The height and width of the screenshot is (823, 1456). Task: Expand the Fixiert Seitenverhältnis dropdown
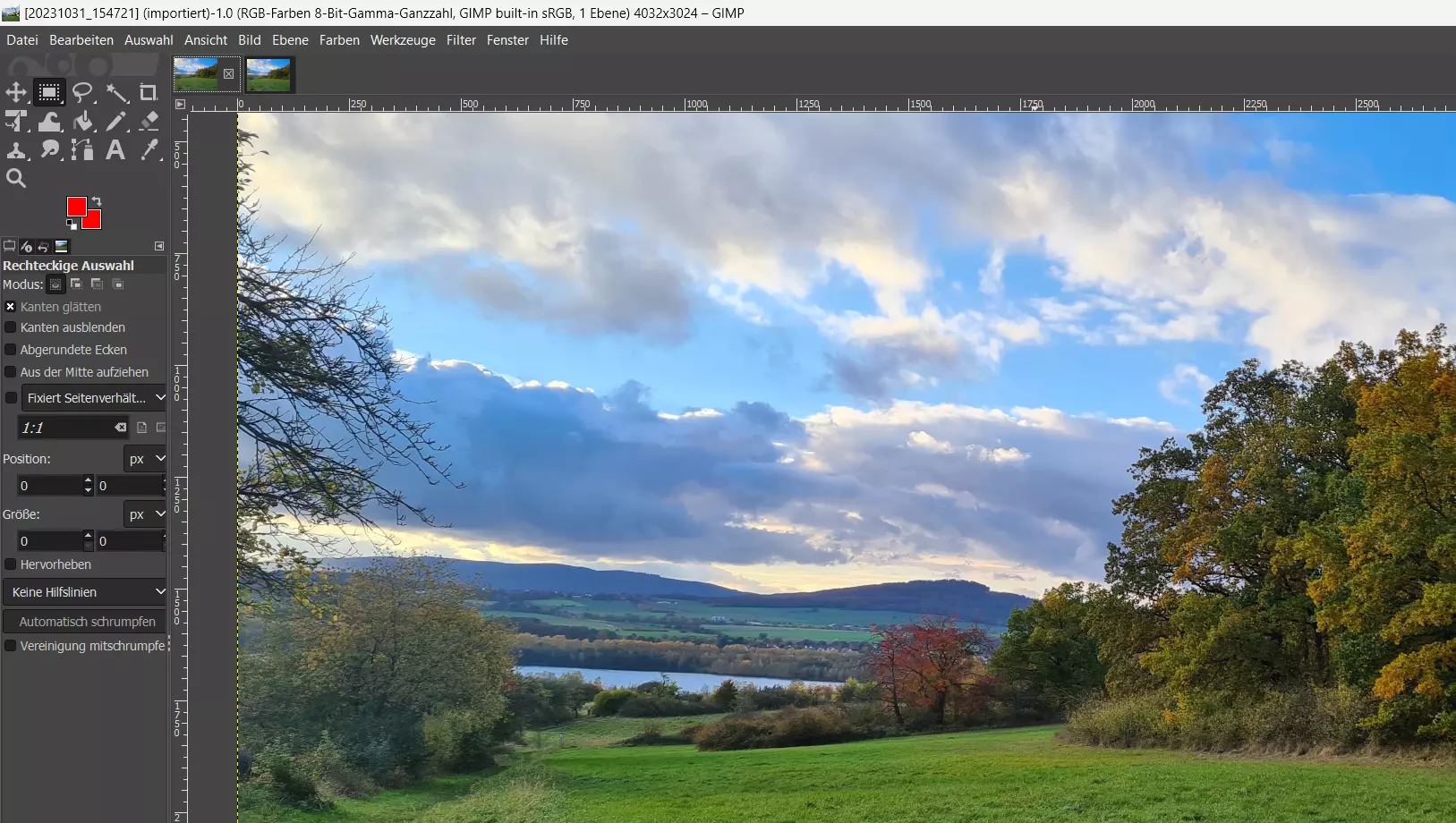pos(92,397)
